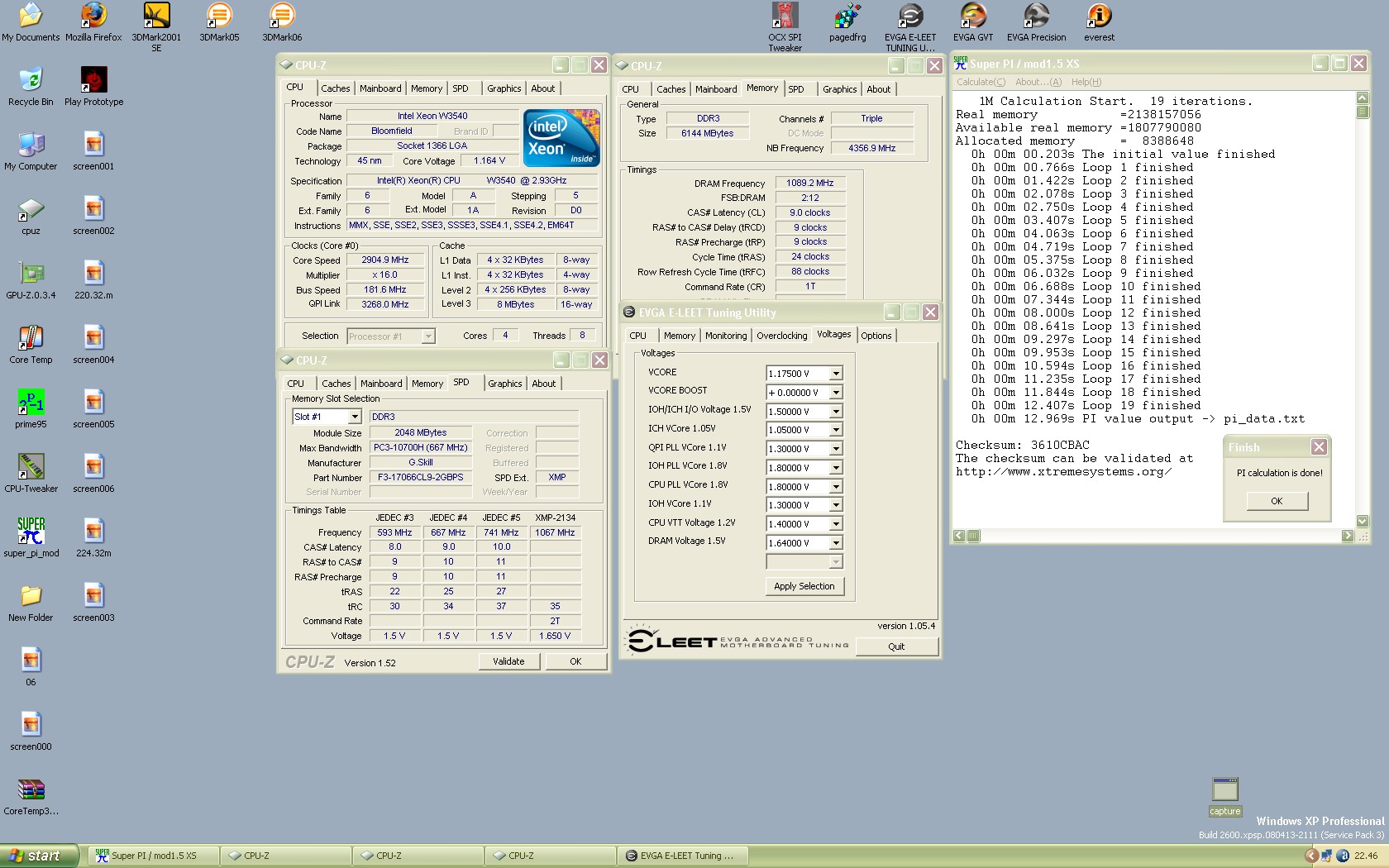Viewport: 1389px width, 868px height.
Task: Open prime95 desktop shortcut
Action: click(31, 409)
